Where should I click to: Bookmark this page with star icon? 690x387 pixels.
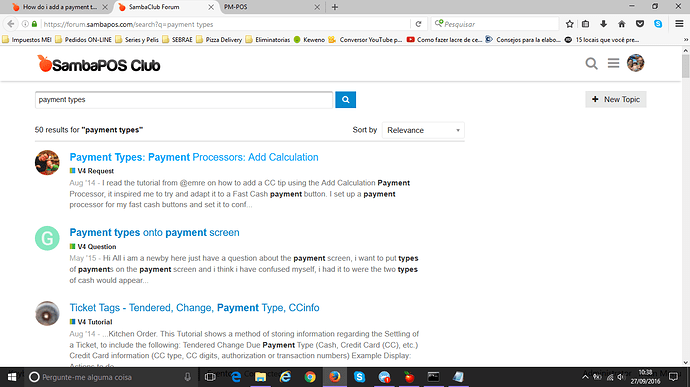click(569, 24)
